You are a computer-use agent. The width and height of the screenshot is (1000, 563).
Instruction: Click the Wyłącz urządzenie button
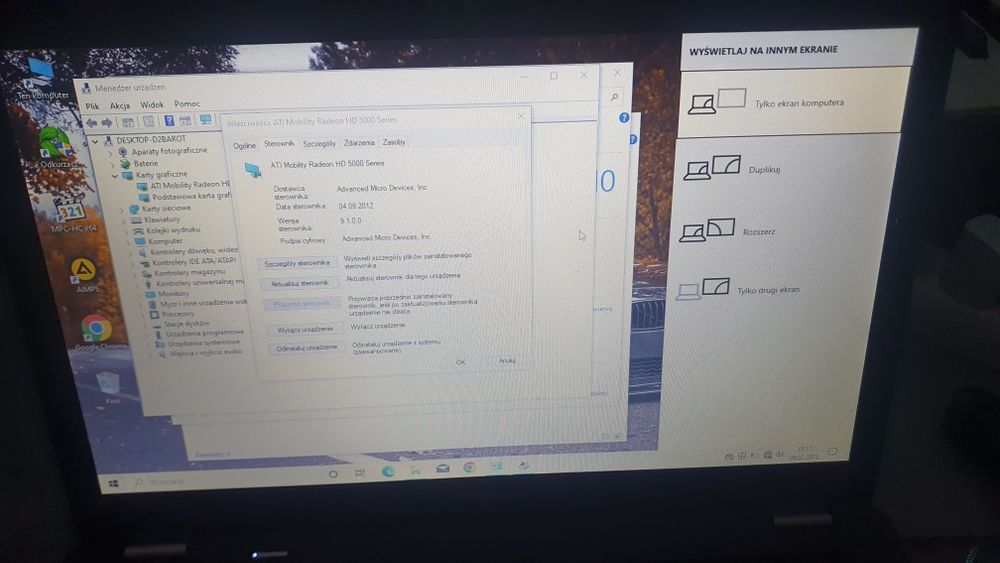click(x=305, y=329)
